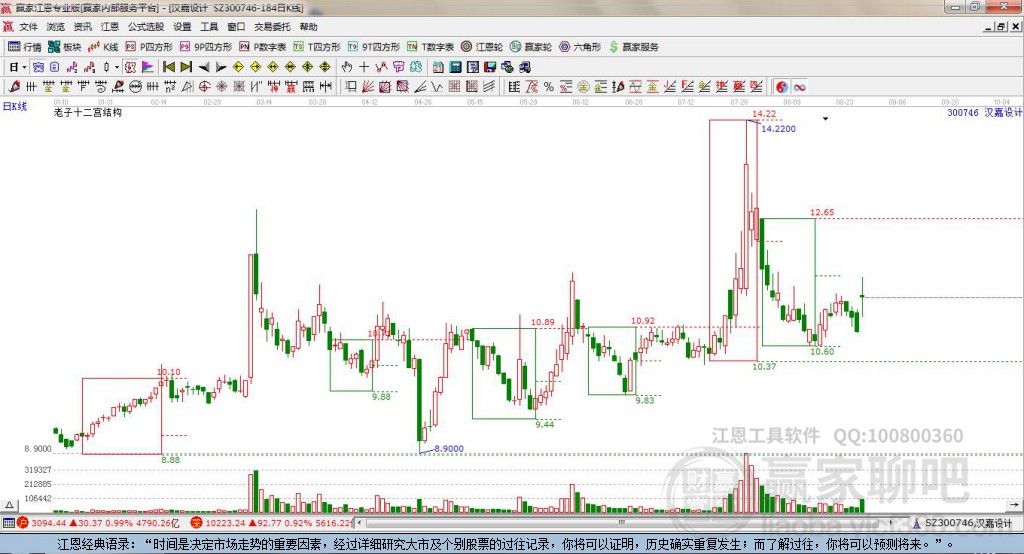
Task: Open the 设置 menu
Action: coord(182,27)
